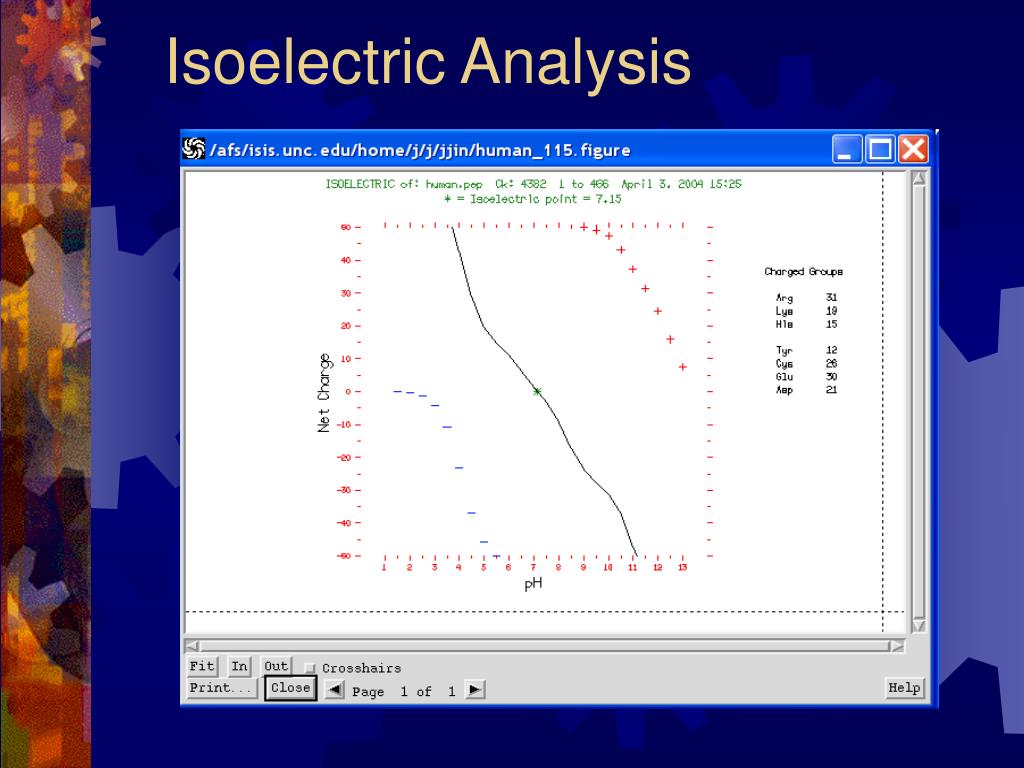1024x768 pixels.
Task: Maximize the human_115.figure window
Action: point(880,150)
